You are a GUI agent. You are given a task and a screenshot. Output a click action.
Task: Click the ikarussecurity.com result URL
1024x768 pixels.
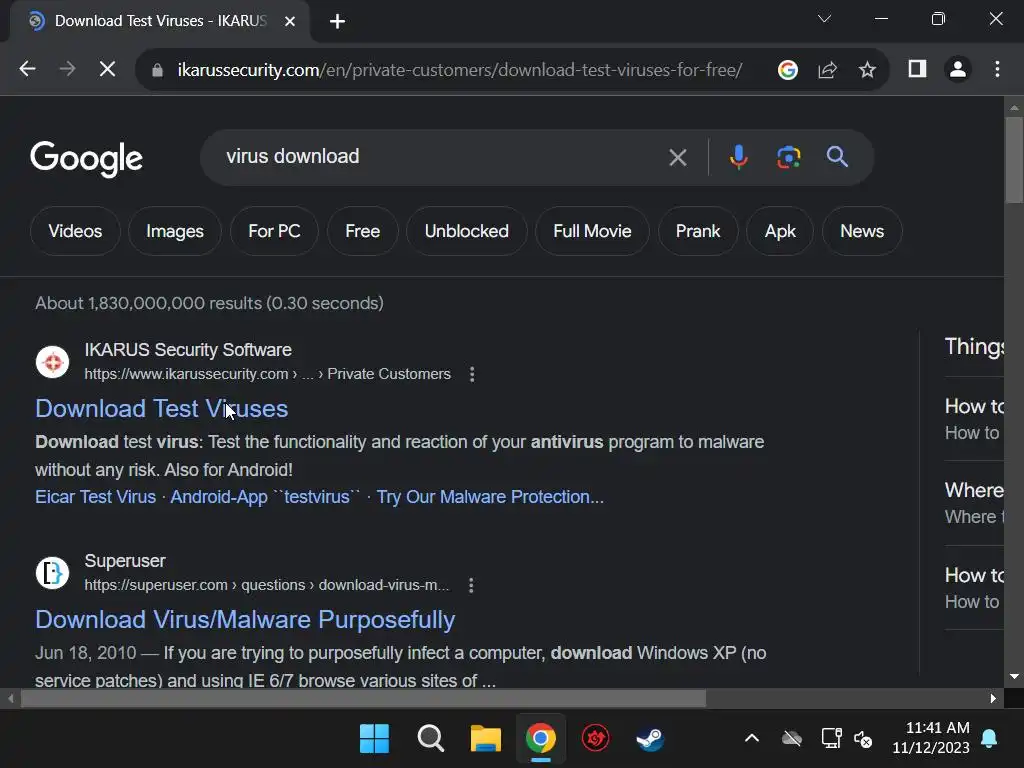267,374
